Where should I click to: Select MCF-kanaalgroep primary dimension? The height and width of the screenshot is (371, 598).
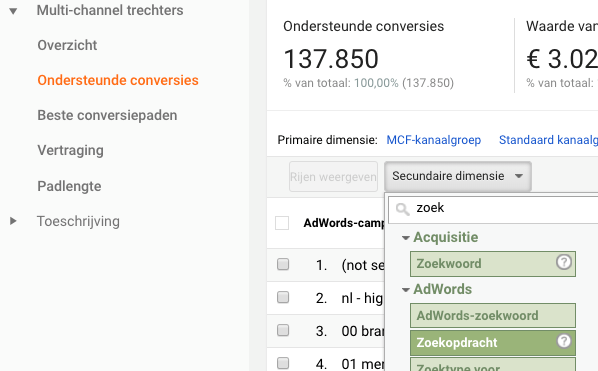pos(434,140)
